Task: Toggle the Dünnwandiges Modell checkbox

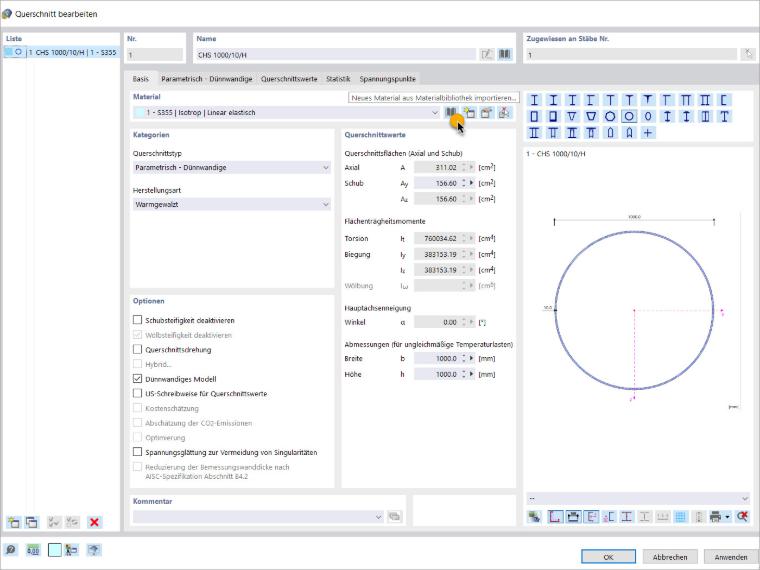Action: [x=137, y=379]
